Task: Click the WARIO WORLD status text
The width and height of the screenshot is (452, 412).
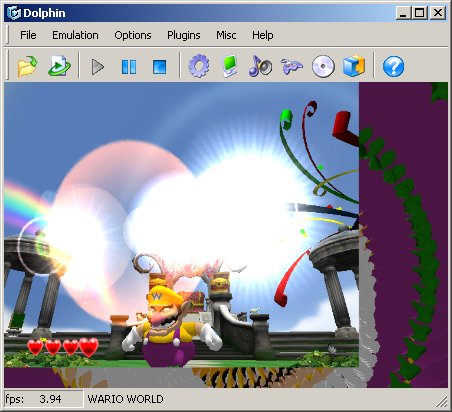Action: pos(125,399)
